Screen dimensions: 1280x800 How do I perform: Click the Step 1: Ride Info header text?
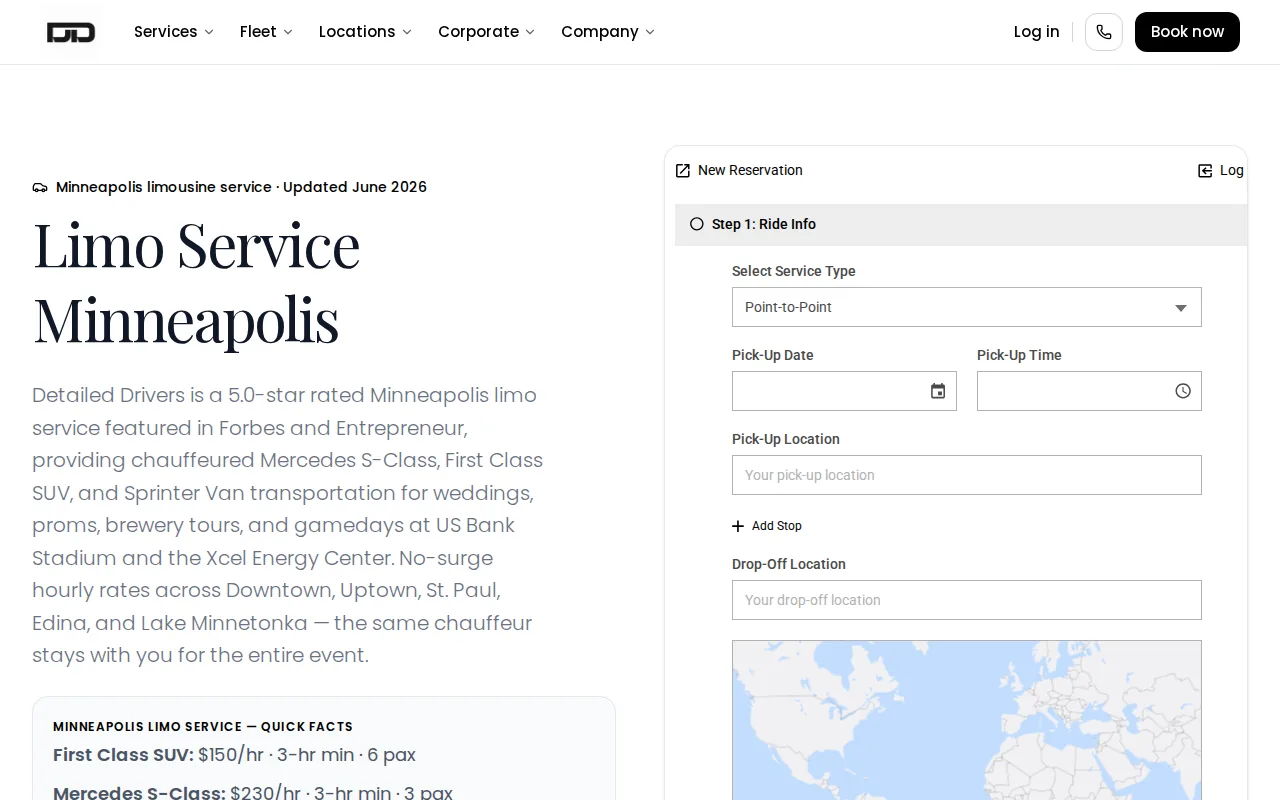click(x=764, y=224)
